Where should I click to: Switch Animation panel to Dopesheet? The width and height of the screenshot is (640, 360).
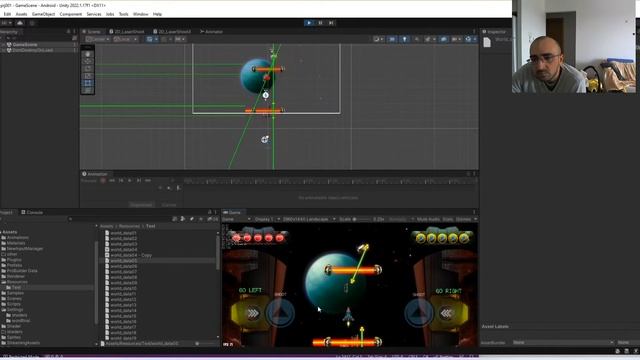pos(142,205)
